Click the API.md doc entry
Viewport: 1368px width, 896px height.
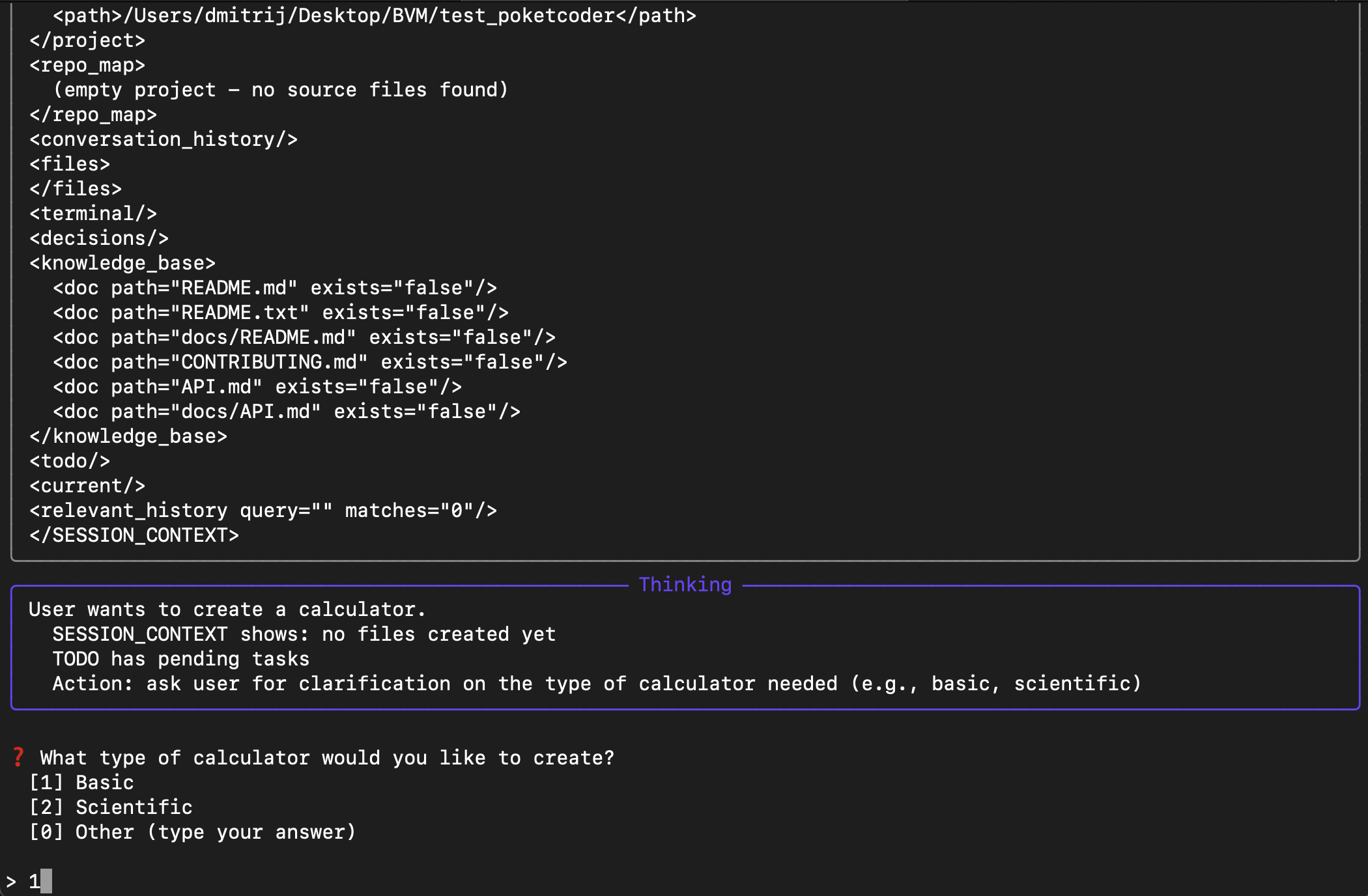tap(257, 386)
